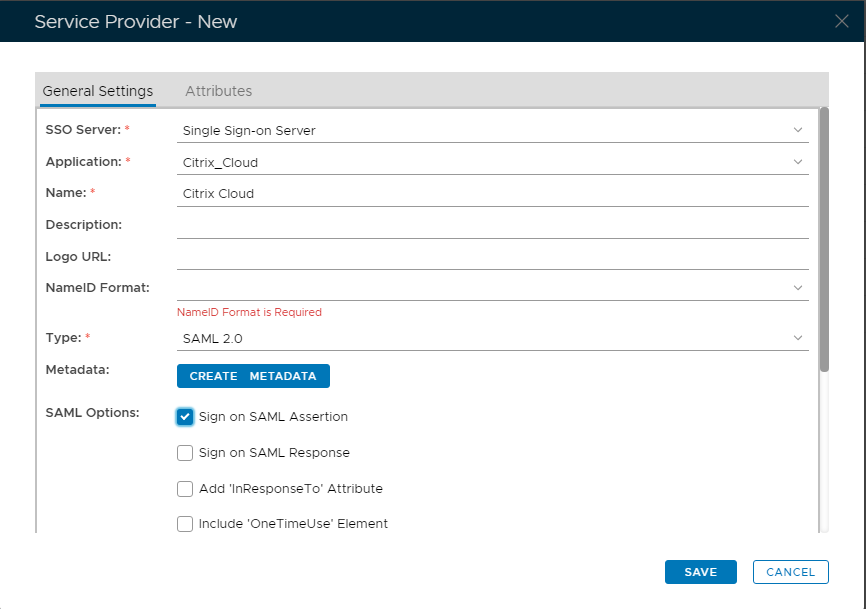
Task: Click the SSO Server dropdown chevron
Action: click(x=798, y=130)
